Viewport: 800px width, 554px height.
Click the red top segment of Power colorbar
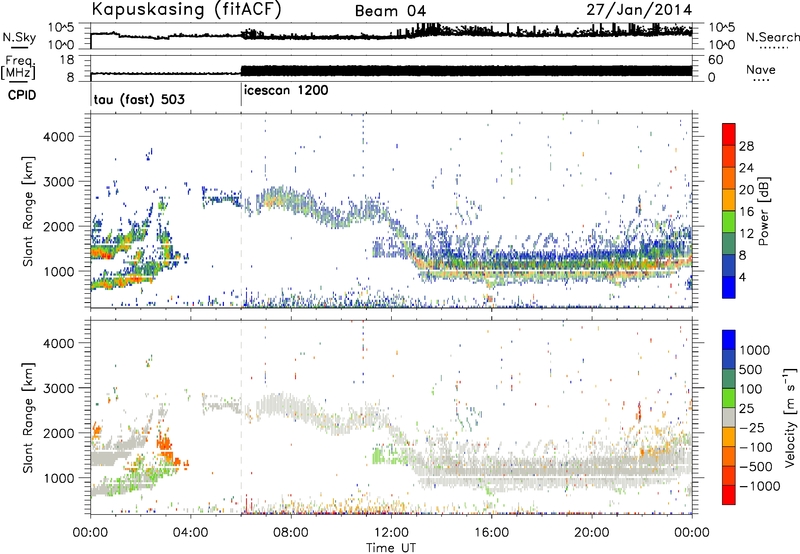729,134
